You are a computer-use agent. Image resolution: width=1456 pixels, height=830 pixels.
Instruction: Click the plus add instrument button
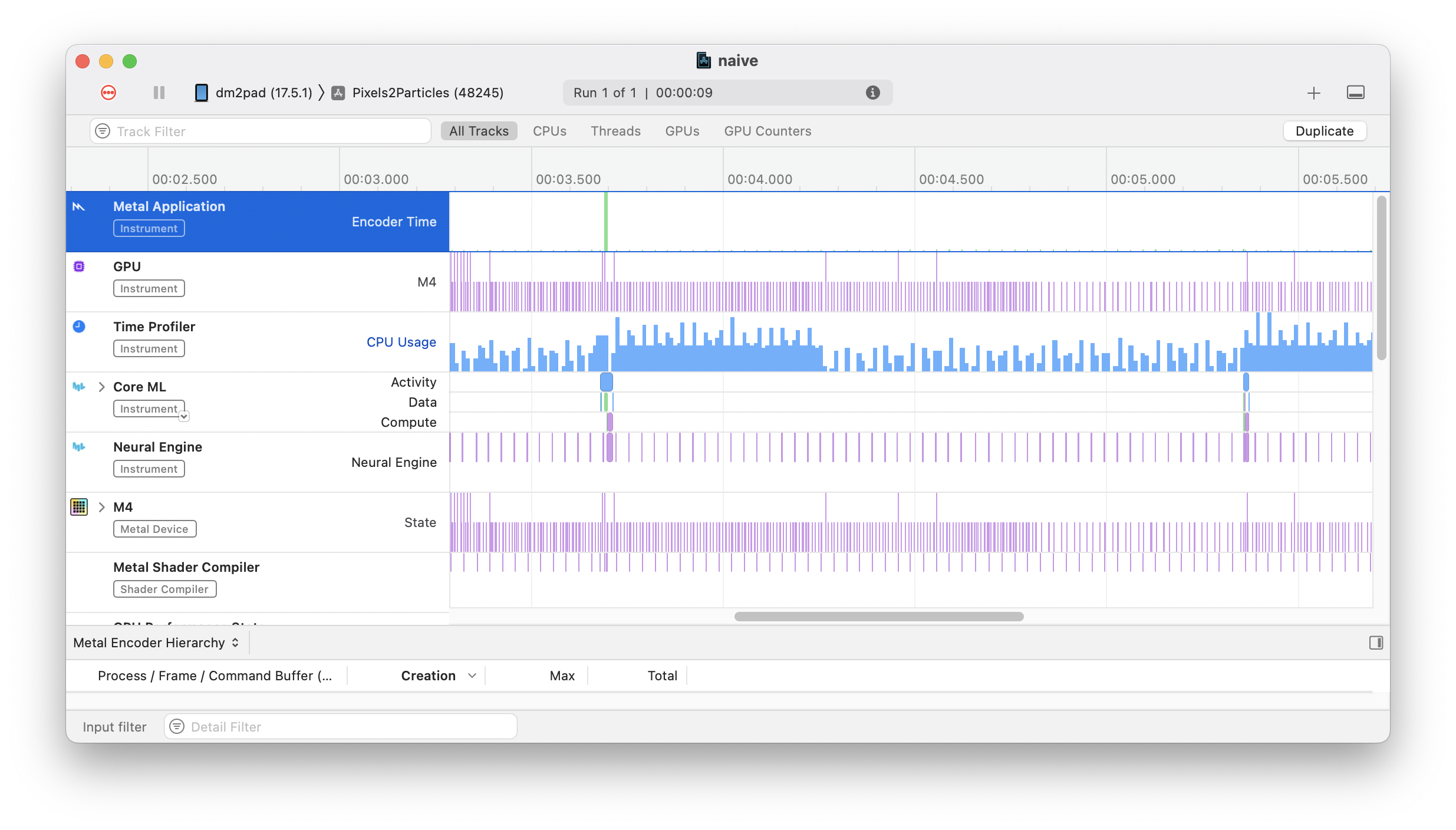pos(1313,93)
